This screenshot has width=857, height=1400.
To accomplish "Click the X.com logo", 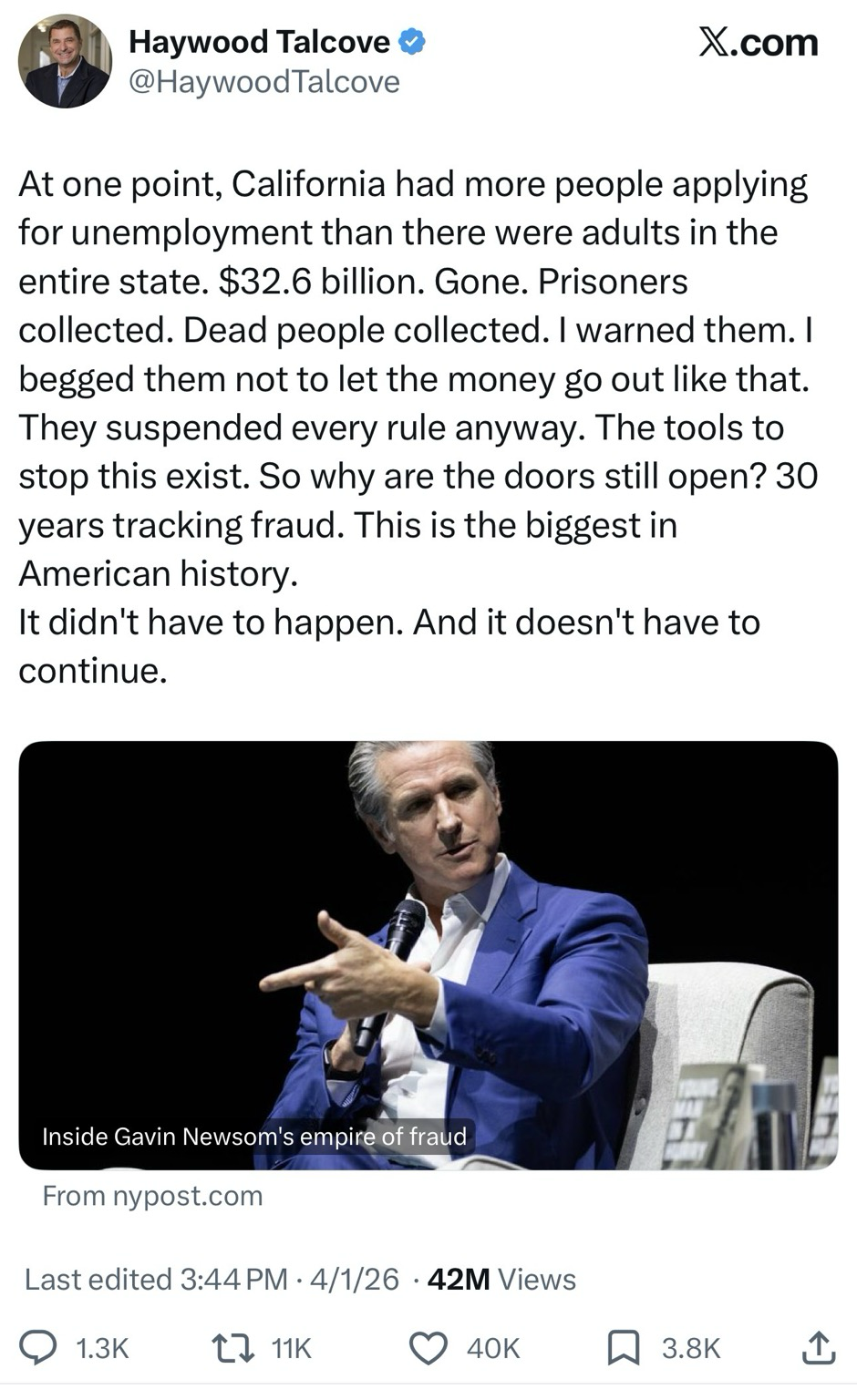I will click(758, 42).
